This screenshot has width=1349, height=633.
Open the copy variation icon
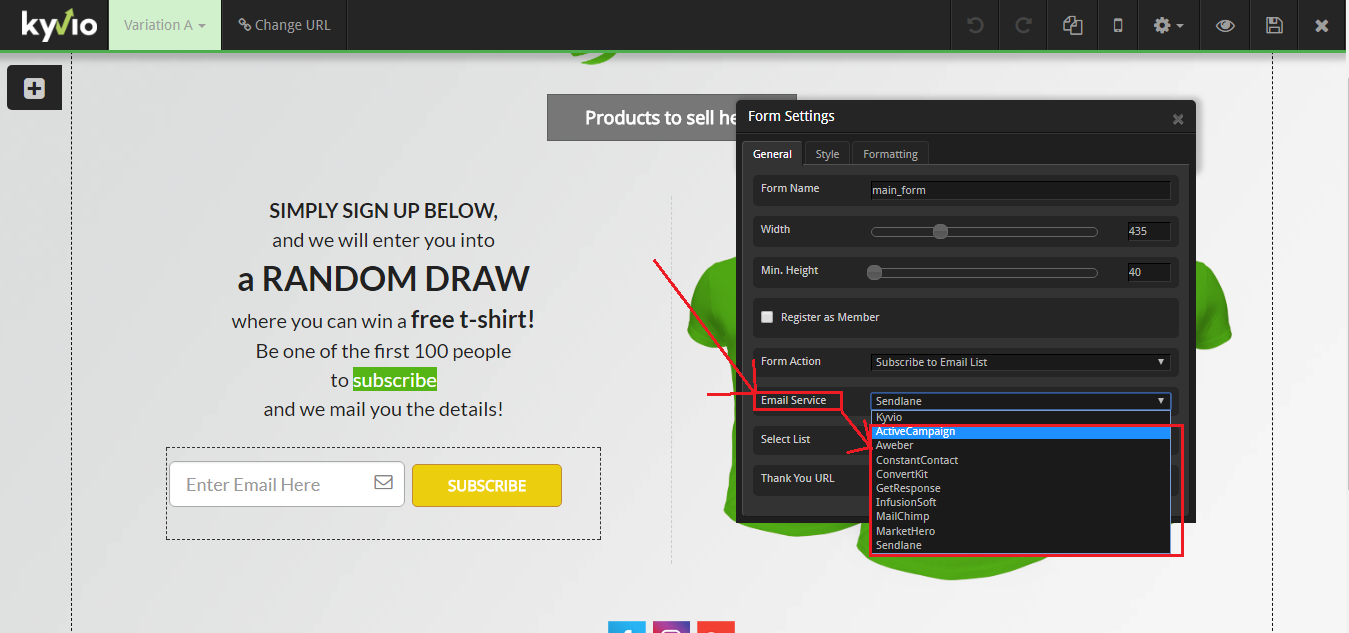[1072, 25]
